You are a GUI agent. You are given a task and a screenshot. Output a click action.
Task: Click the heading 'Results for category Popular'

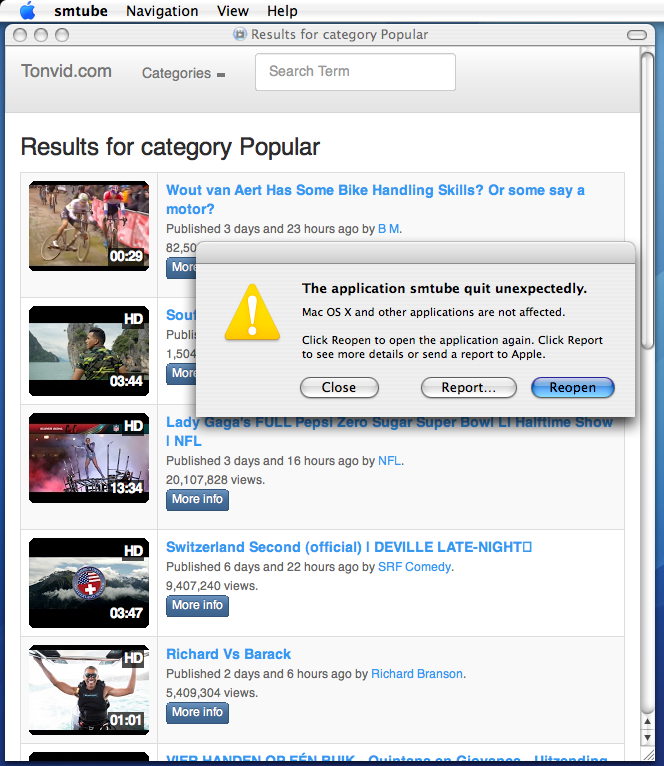pos(170,148)
